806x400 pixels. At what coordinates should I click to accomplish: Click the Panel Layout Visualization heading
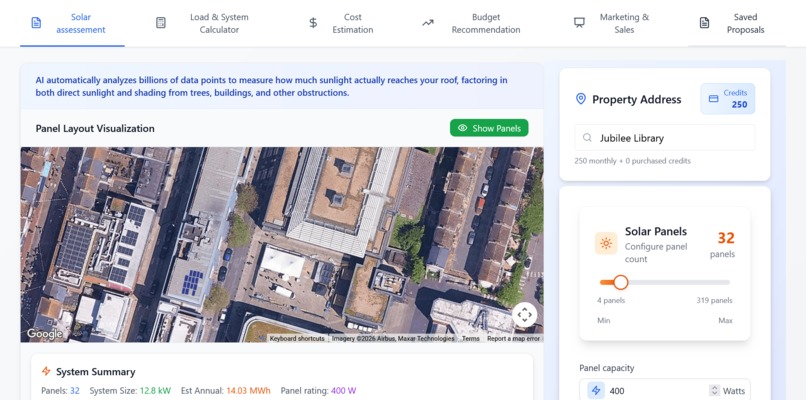click(x=95, y=129)
